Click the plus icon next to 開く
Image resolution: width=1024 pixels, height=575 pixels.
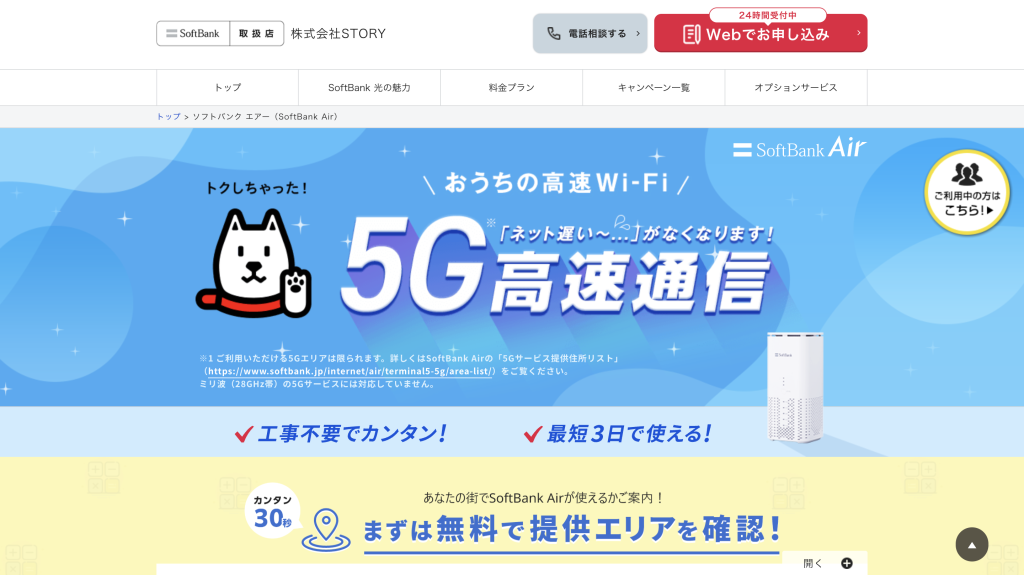(x=847, y=563)
